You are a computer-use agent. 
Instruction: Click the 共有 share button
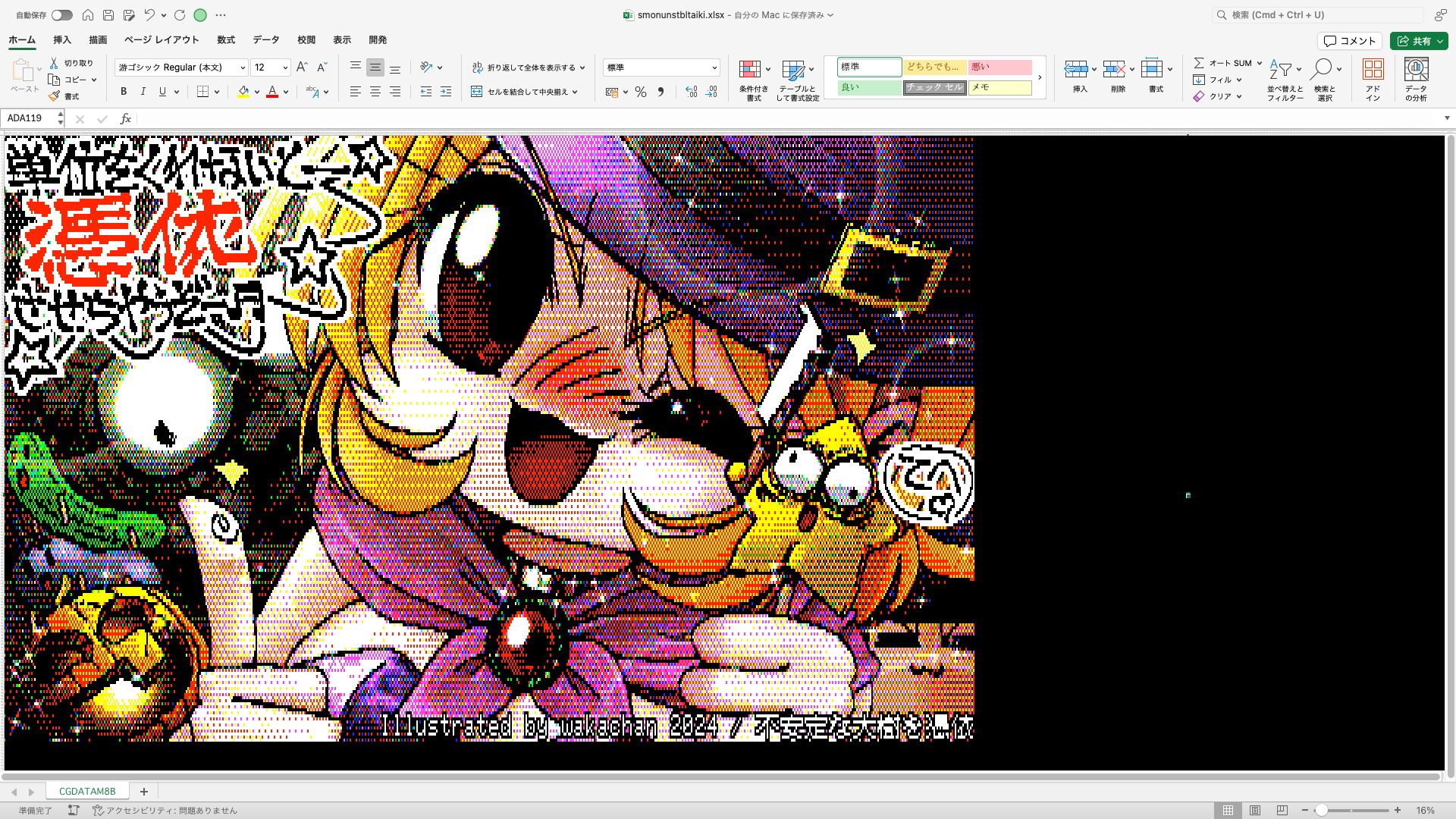coord(1419,41)
